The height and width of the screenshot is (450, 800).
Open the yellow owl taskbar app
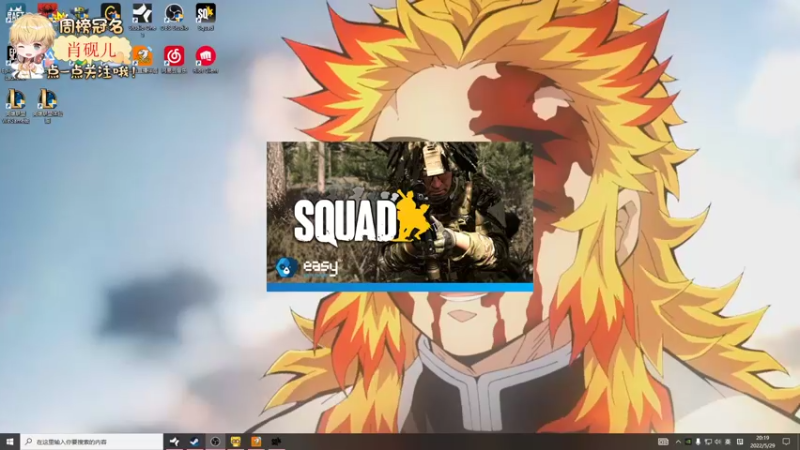pos(236,442)
